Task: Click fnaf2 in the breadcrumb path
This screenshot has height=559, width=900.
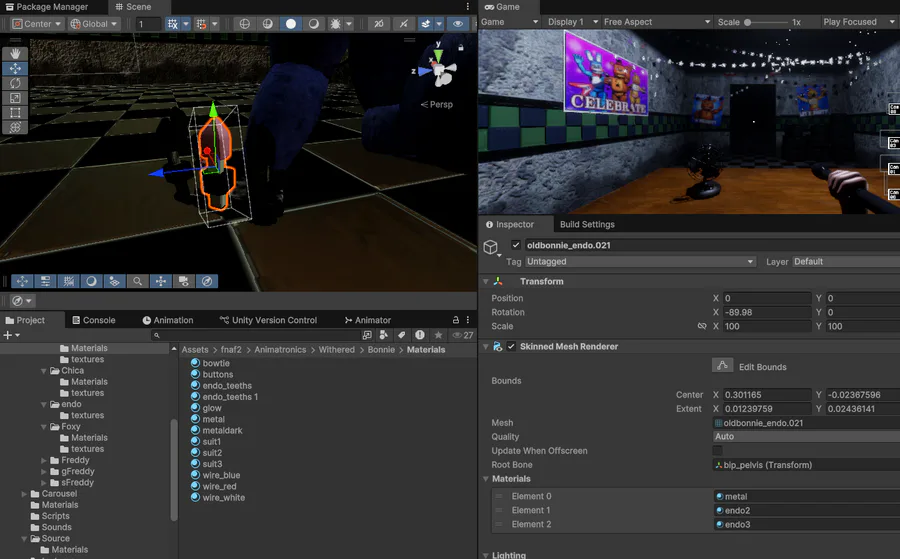Action: click(231, 350)
